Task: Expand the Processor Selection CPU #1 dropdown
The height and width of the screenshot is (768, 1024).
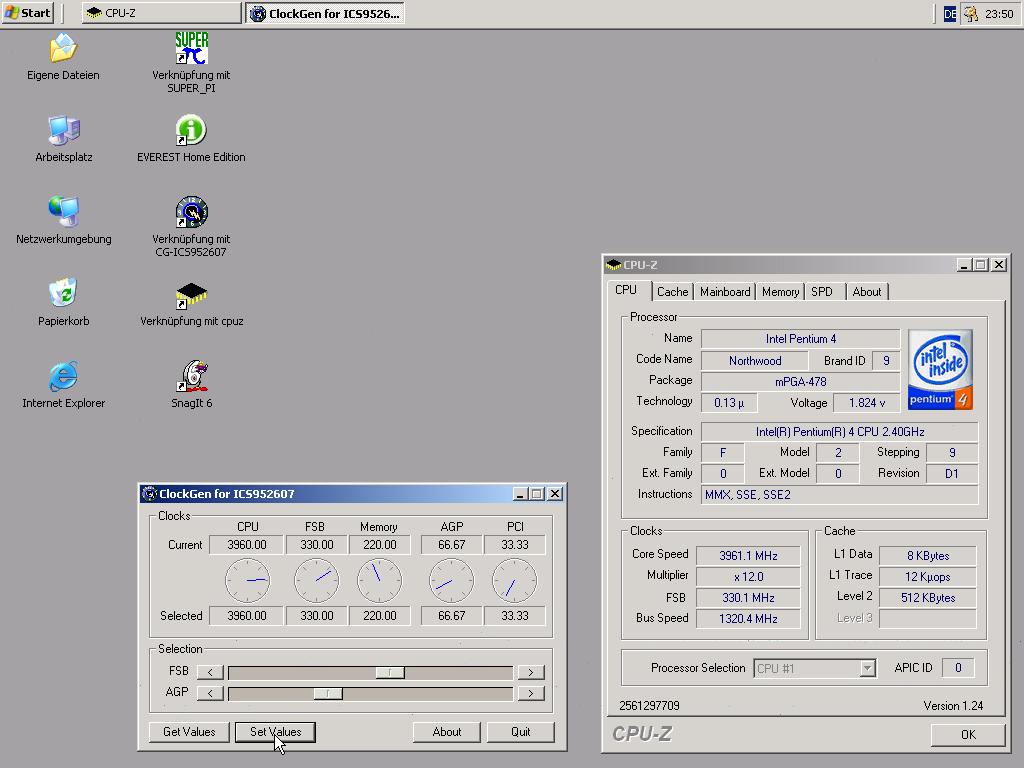Action: 867,668
